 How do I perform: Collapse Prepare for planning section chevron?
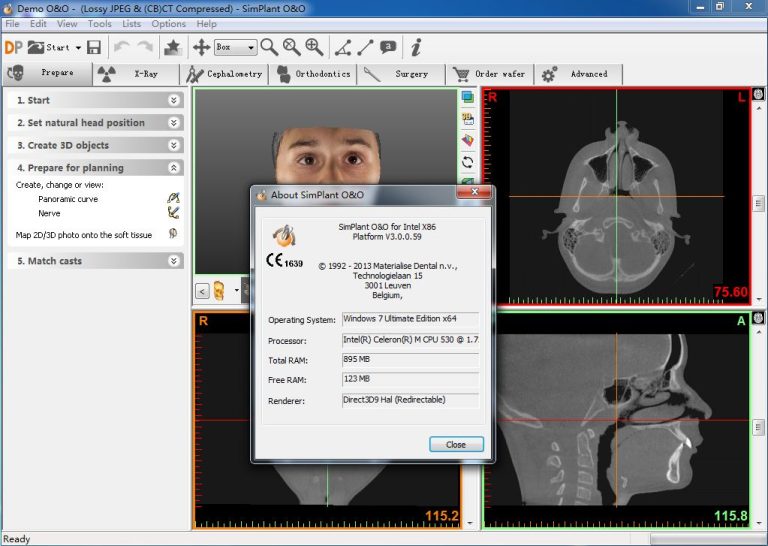pyautogui.click(x=173, y=167)
